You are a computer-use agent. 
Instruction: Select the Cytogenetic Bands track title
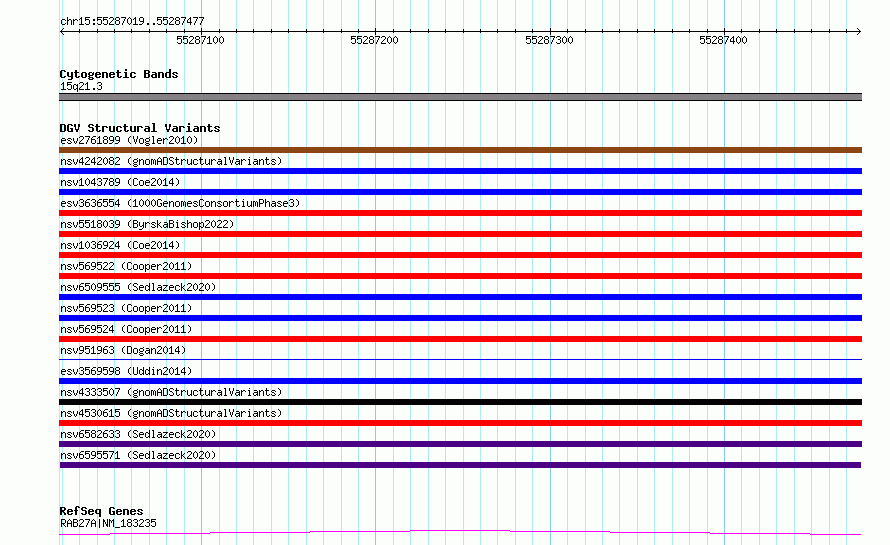tap(119, 74)
